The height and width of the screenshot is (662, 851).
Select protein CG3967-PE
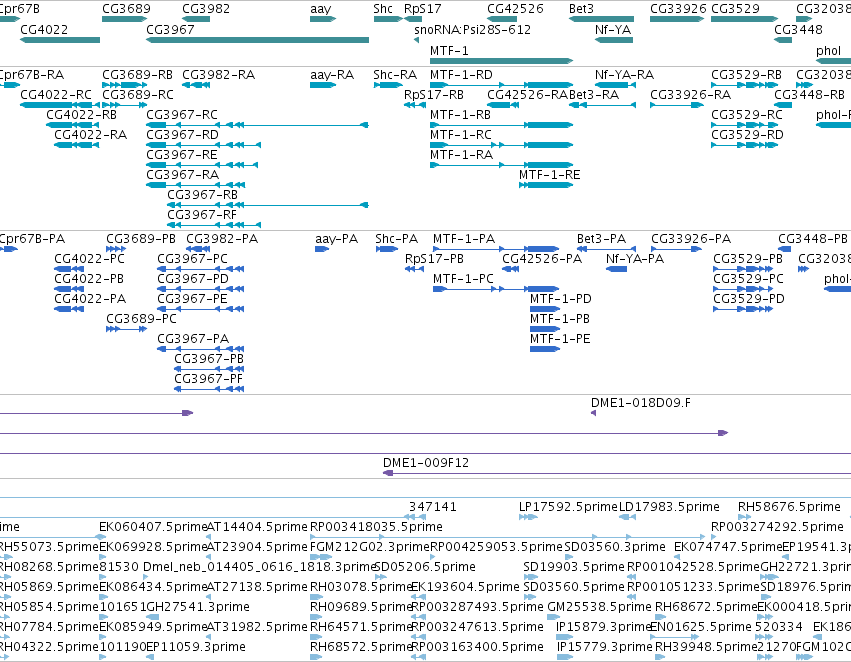[x=192, y=298]
